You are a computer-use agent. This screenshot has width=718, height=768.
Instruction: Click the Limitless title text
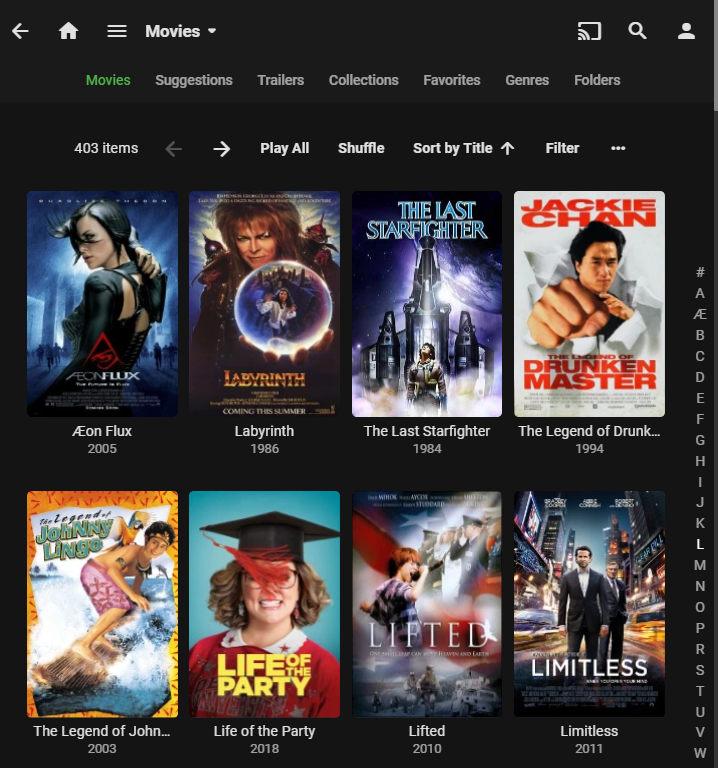pos(589,731)
